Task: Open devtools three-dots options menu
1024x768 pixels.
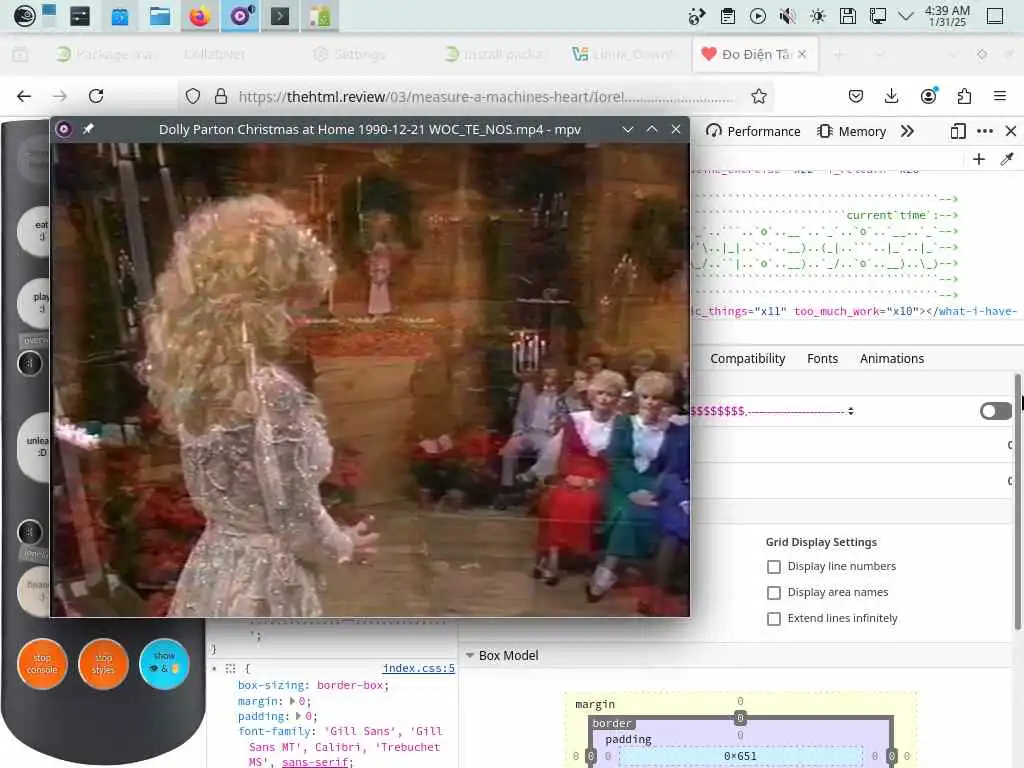Action: 985,131
